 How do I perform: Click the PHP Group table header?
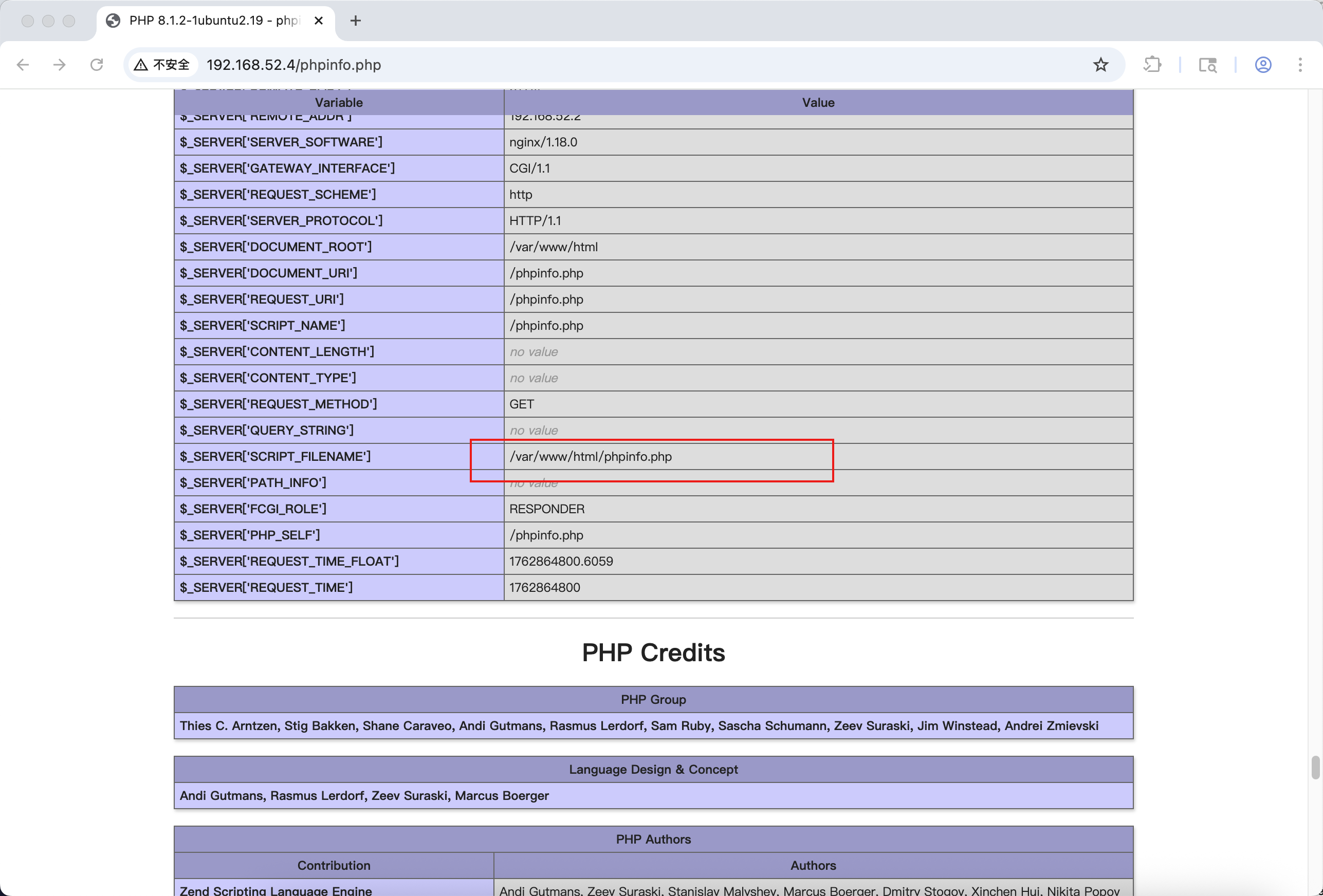[653, 699]
